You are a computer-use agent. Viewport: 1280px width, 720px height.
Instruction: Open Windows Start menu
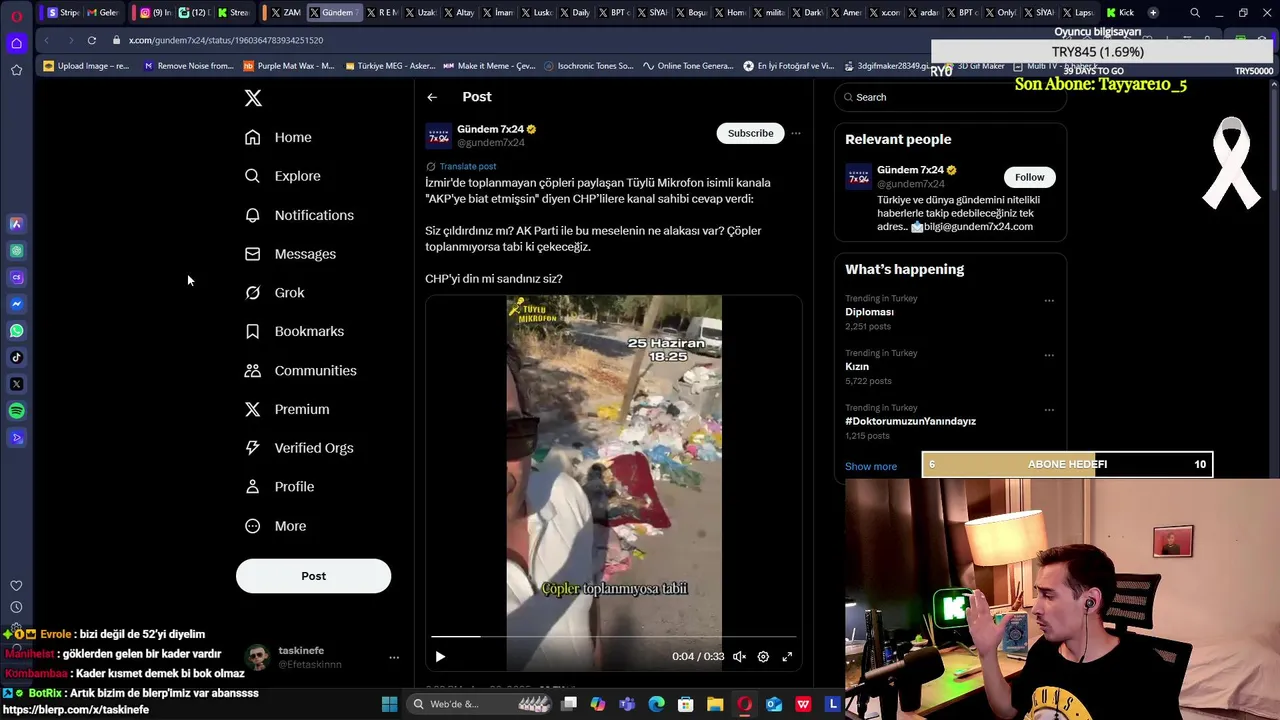[x=389, y=704]
